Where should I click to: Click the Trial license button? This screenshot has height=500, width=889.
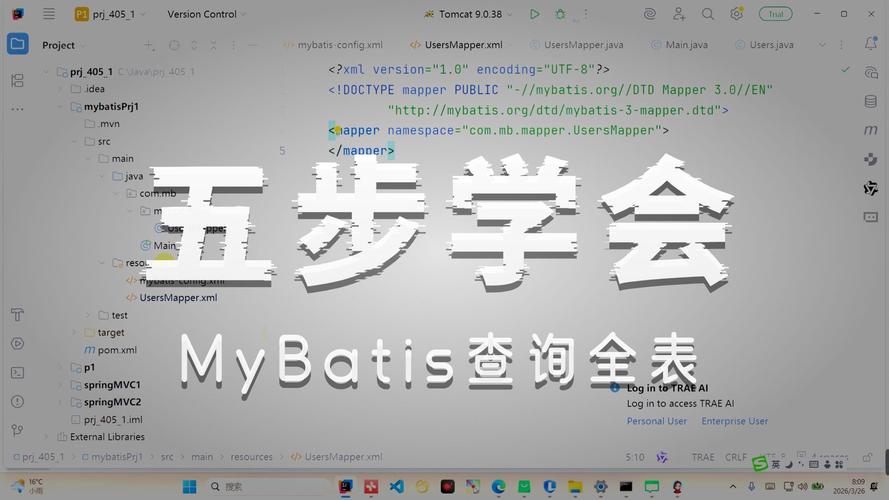pyautogui.click(x=776, y=14)
